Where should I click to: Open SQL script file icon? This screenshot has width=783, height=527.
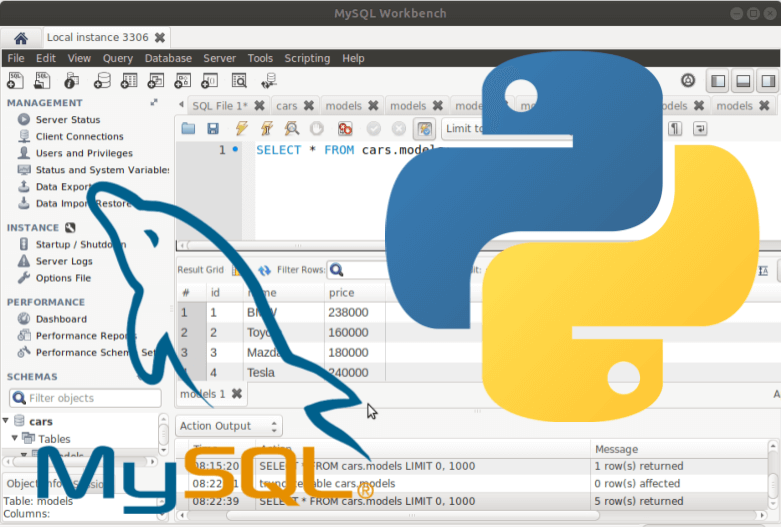tap(42, 80)
